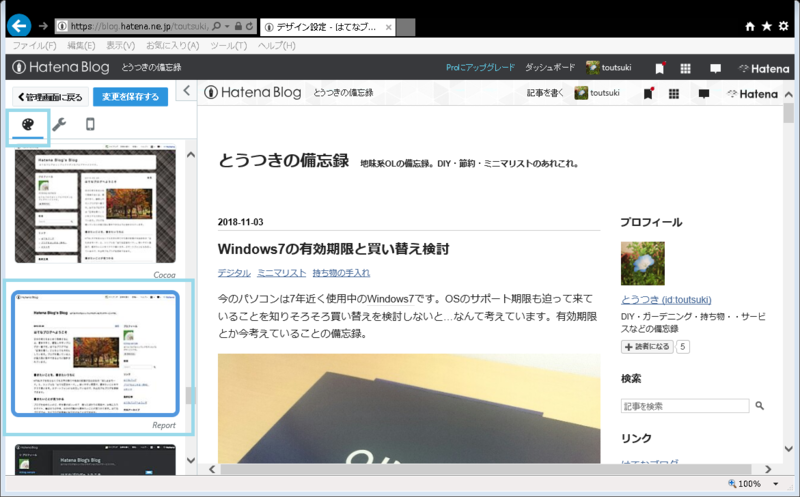Click Proにアップグレード link
The height and width of the screenshot is (497, 800).
480,67
